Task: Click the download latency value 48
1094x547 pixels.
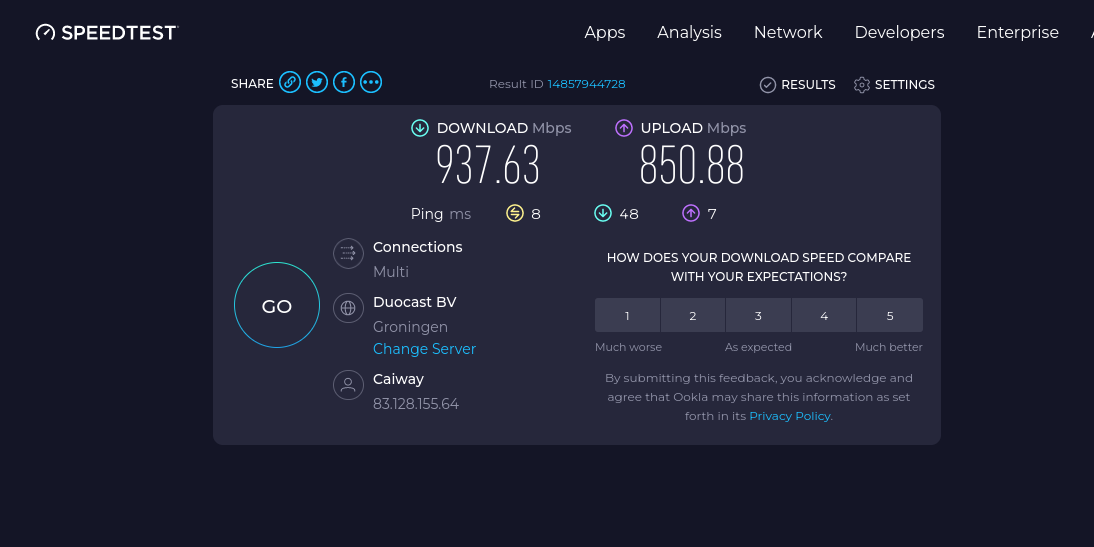Action: point(629,213)
